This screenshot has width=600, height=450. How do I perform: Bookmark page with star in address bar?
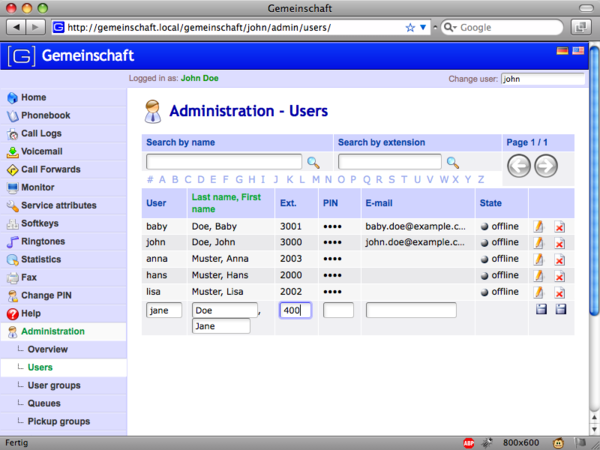click(x=410, y=27)
